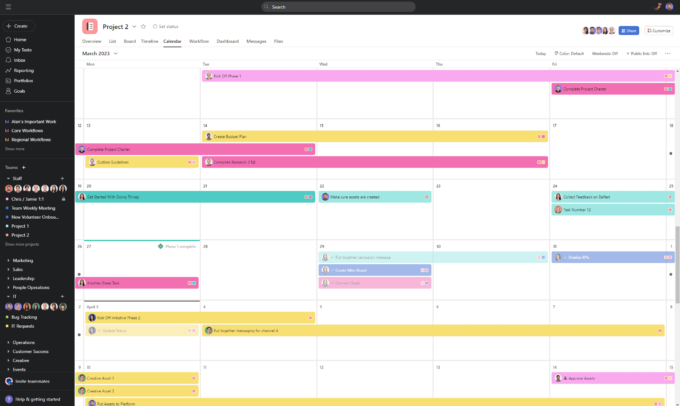The image size is (680, 406).
Task: Switch to the Timeline tab
Action: [x=149, y=41]
